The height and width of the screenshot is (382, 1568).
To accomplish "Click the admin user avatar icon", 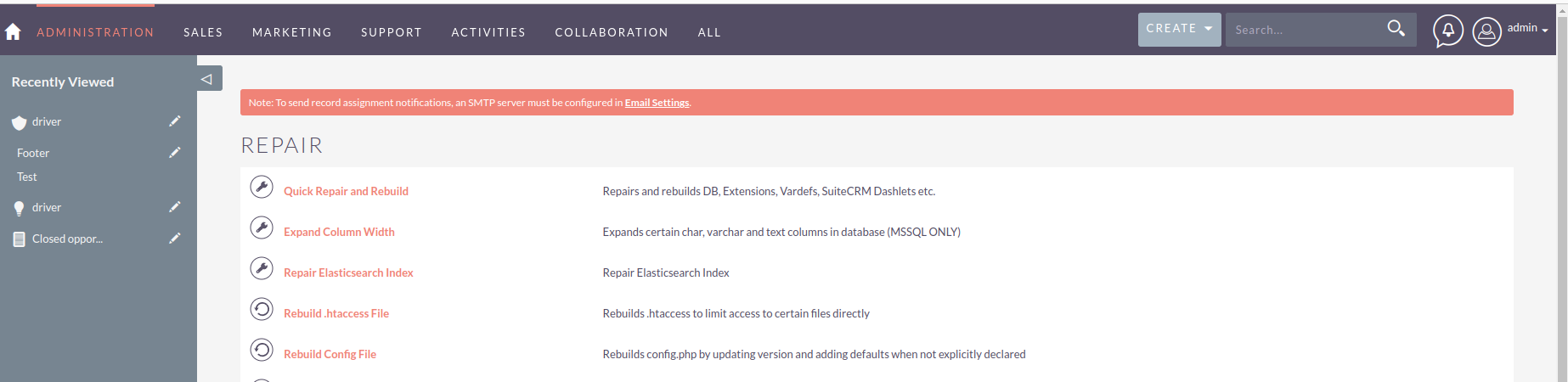I will [1486, 32].
